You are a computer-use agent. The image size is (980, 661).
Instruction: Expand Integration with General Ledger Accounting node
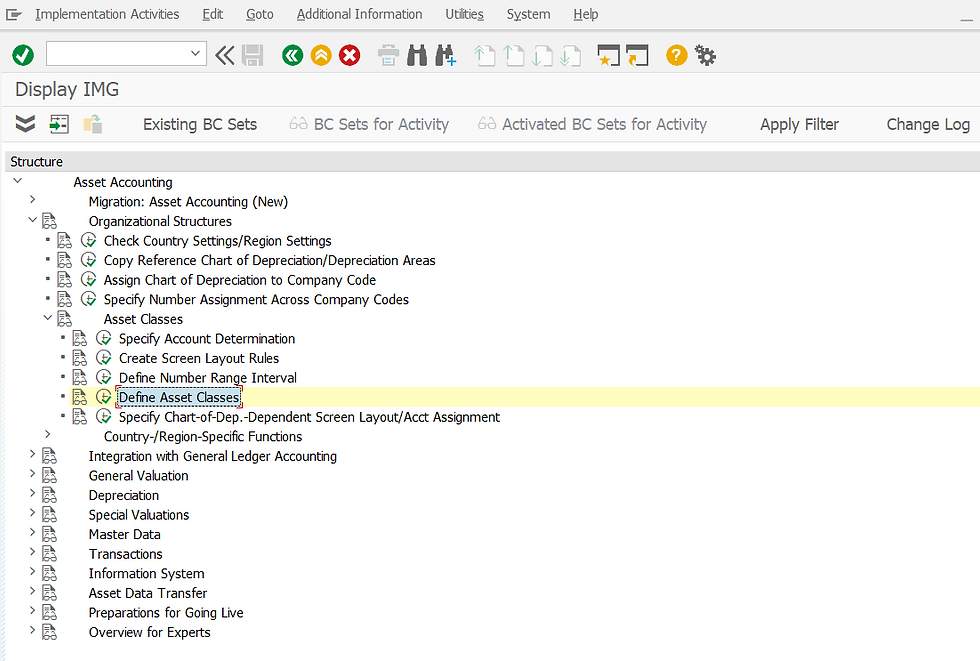(32, 454)
